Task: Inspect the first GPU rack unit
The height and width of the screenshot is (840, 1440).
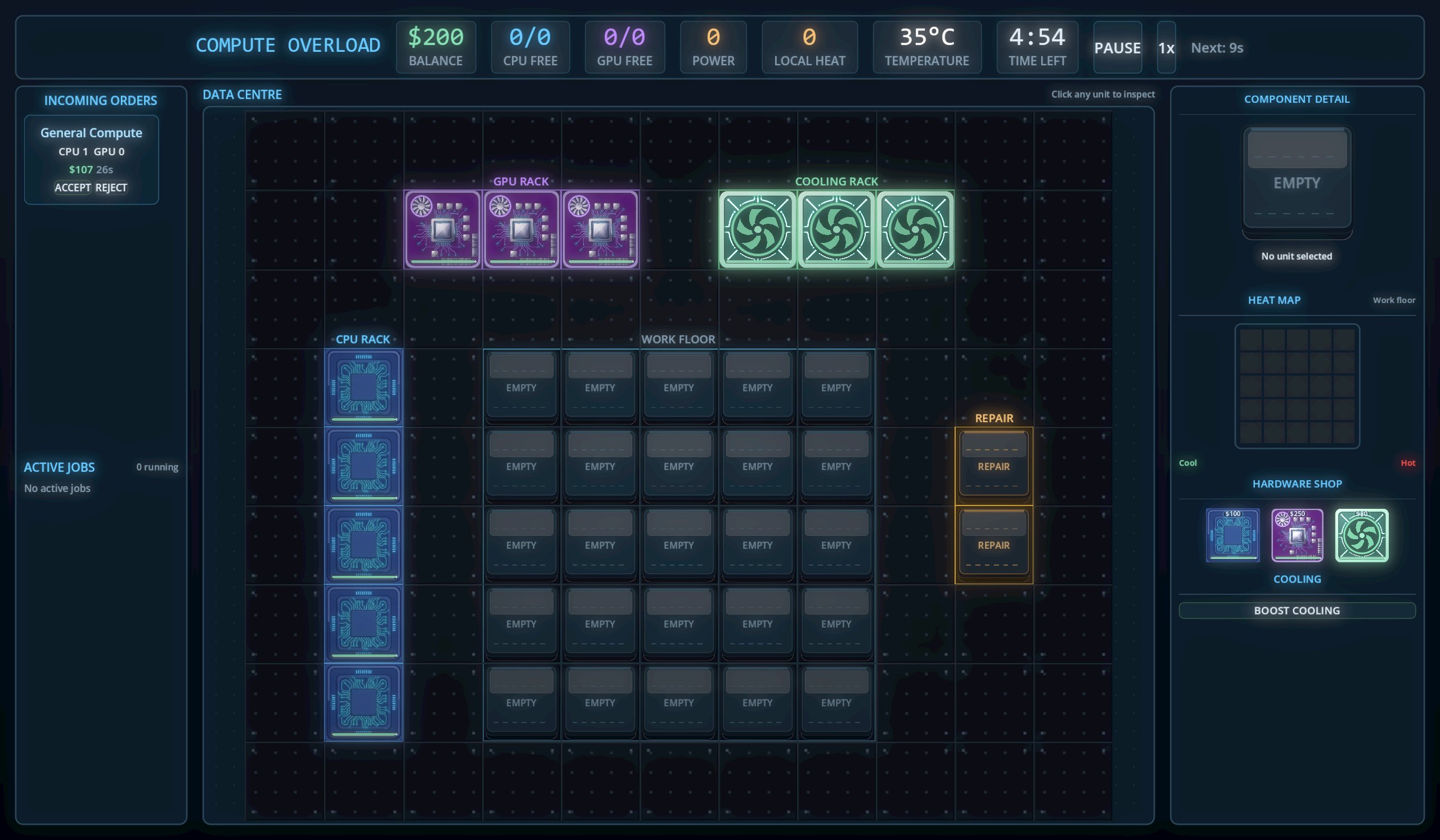Action: (x=443, y=229)
